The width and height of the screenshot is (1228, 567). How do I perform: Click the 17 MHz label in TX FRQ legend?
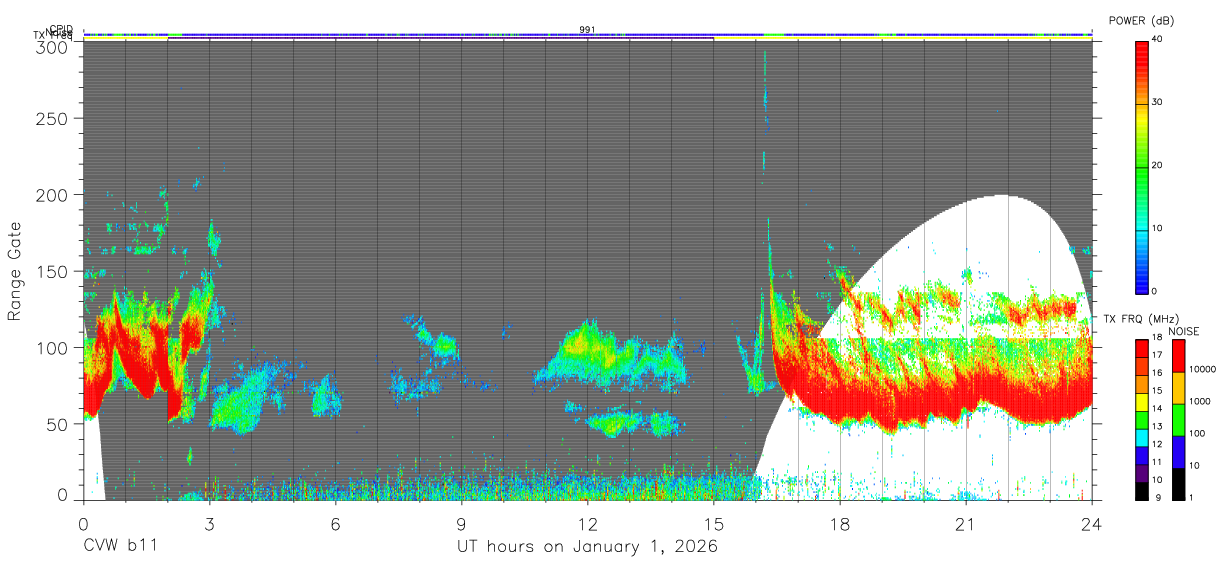[x=1156, y=355]
